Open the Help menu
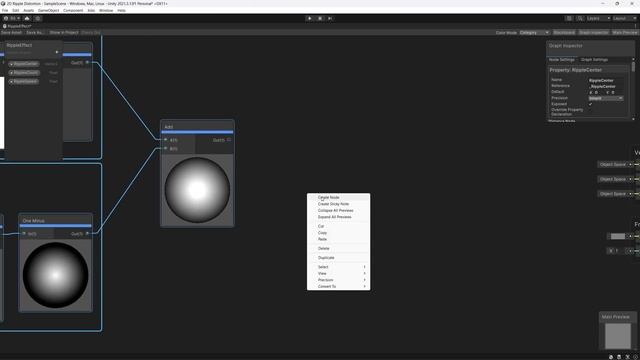Image resolution: width=640 pixels, height=360 pixels. tap(121, 10)
